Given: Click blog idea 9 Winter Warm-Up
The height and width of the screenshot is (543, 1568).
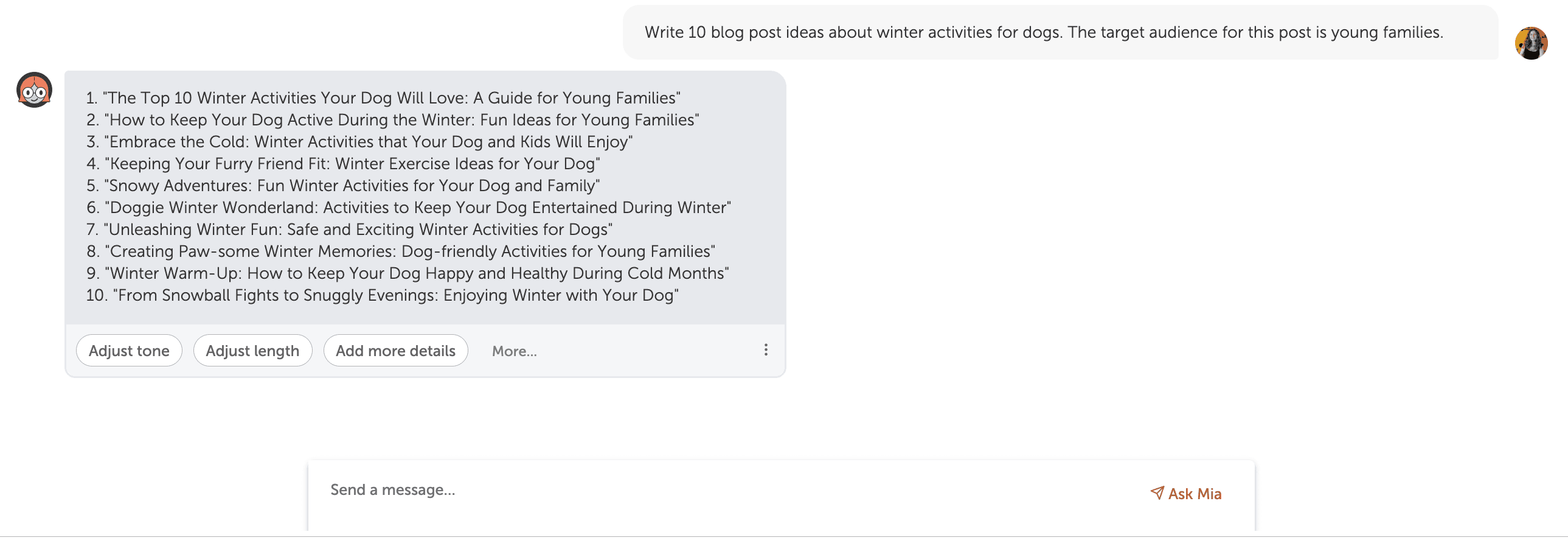Looking at the screenshot, I should (x=408, y=274).
